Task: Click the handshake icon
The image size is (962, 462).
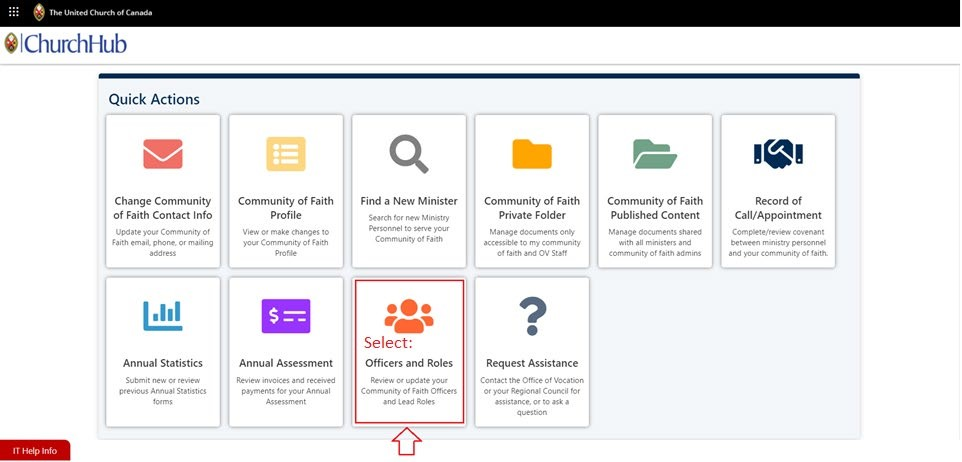Action: click(779, 154)
